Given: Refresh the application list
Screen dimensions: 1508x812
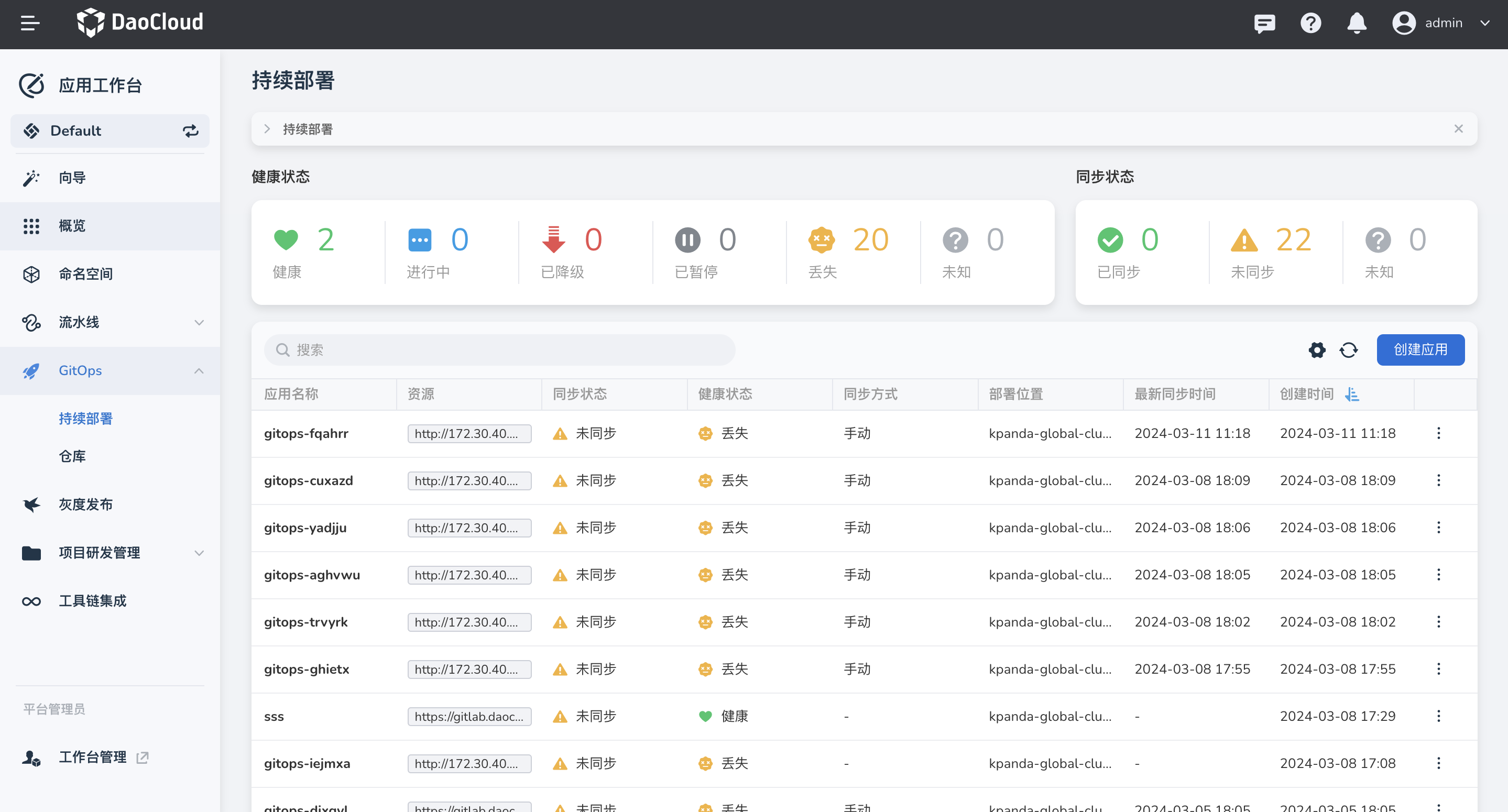Looking at the screenshot, I should (1348, 350).
